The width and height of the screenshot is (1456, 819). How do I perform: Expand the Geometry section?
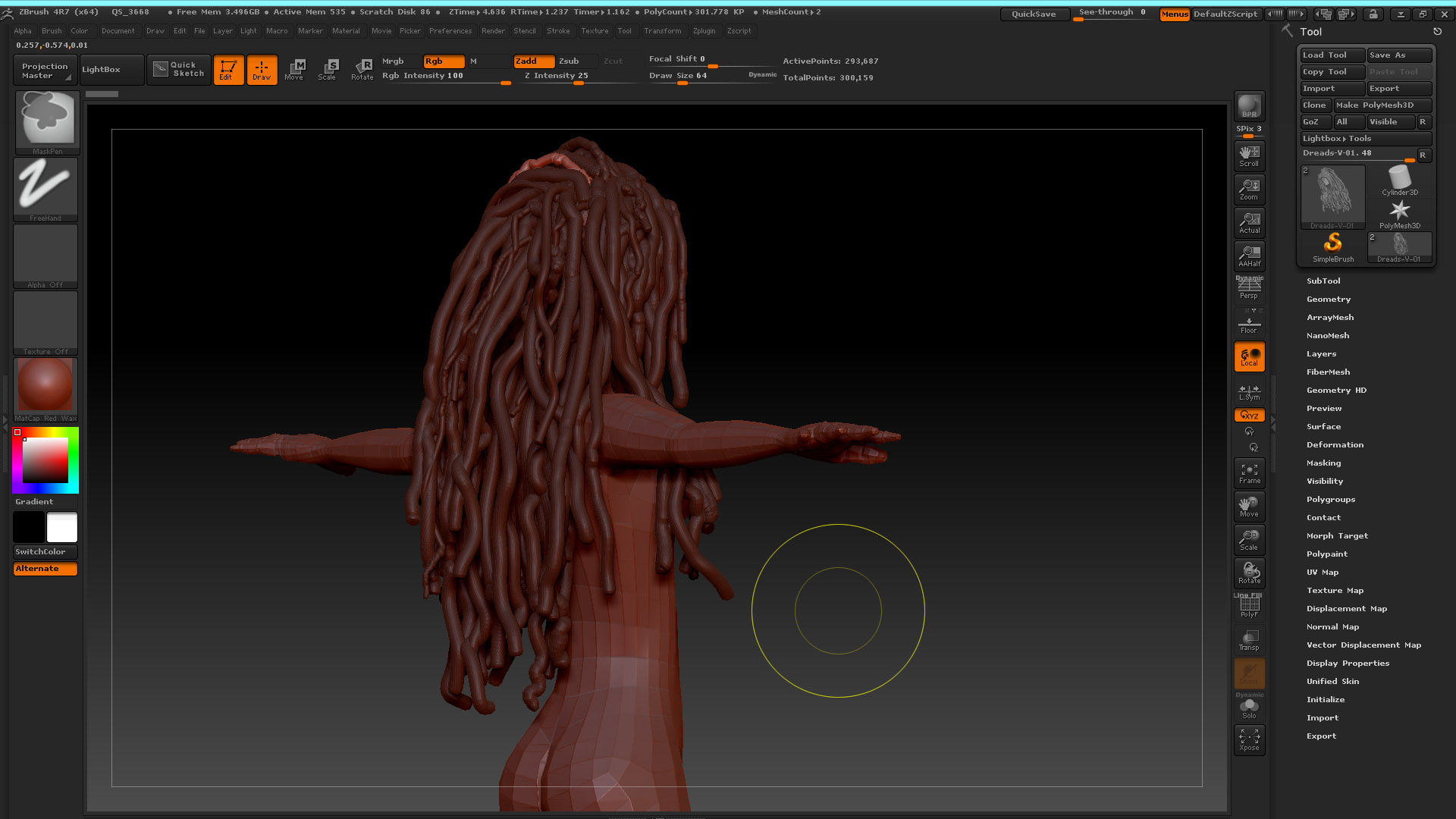1328,299
